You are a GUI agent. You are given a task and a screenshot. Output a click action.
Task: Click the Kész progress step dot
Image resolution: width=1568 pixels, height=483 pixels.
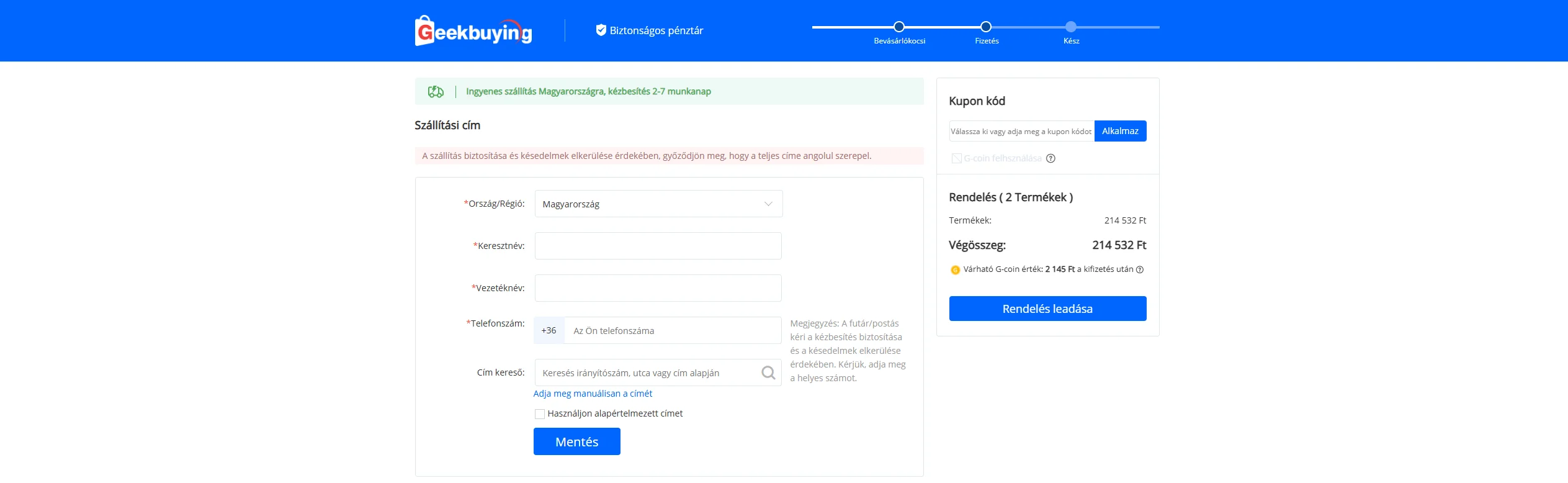click(1071, 27)
